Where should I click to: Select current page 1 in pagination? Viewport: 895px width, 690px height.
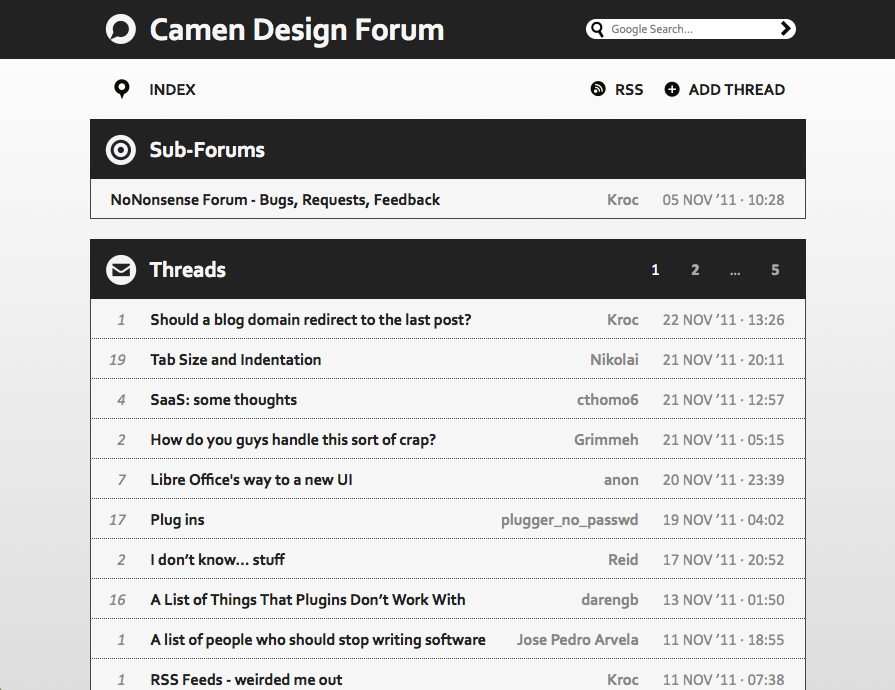coord(655,270)
